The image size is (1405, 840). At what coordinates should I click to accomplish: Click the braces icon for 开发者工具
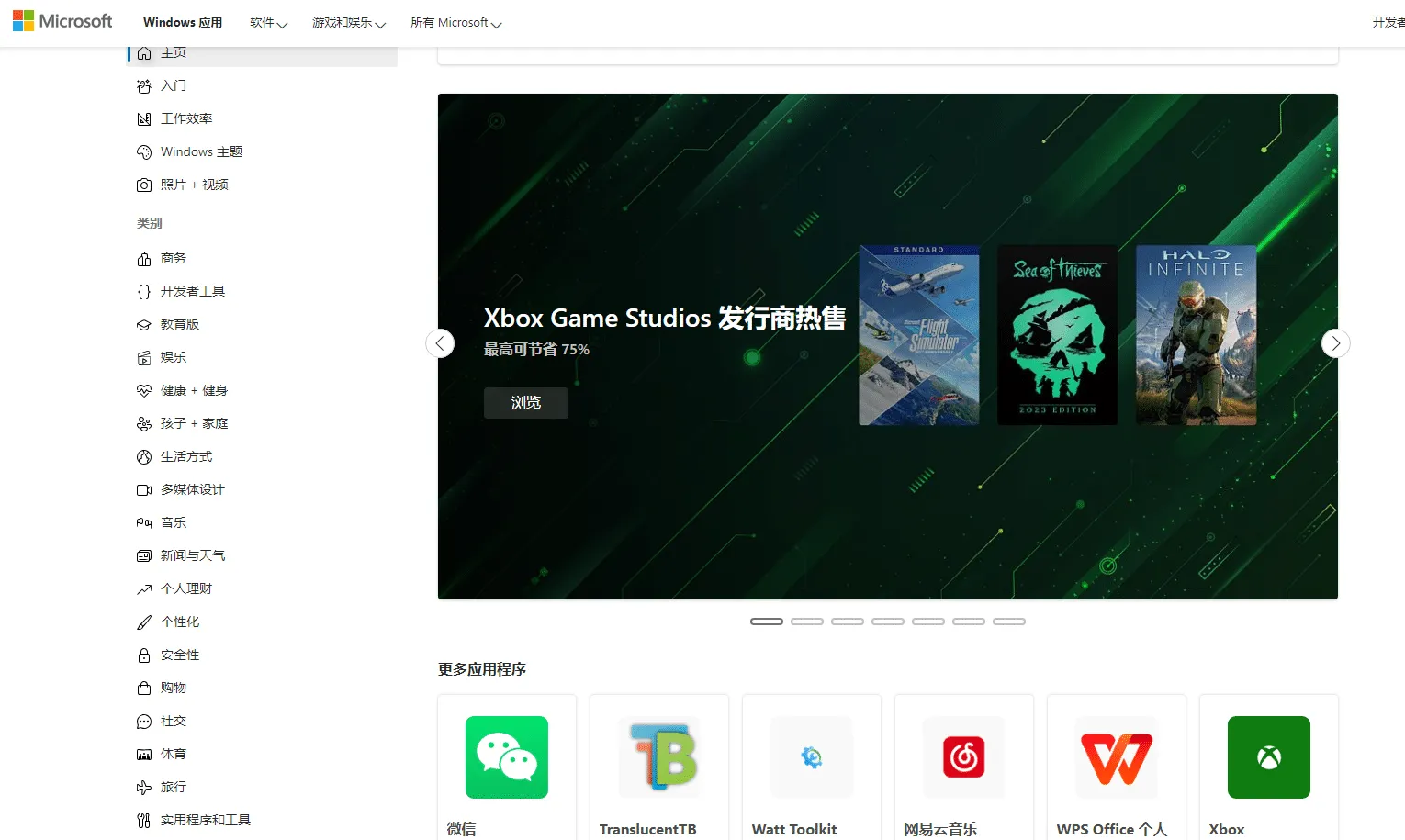pyautogui.click(x=144, y=292)
